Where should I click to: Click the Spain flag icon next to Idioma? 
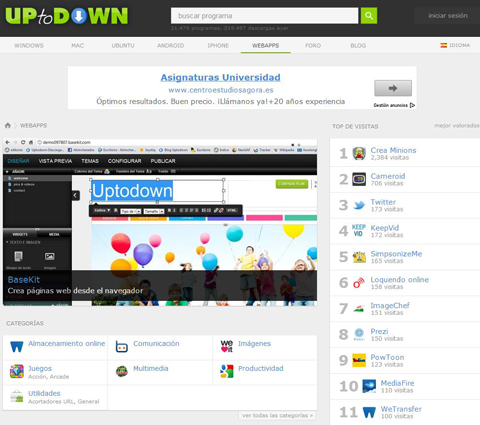coord(443,45)
